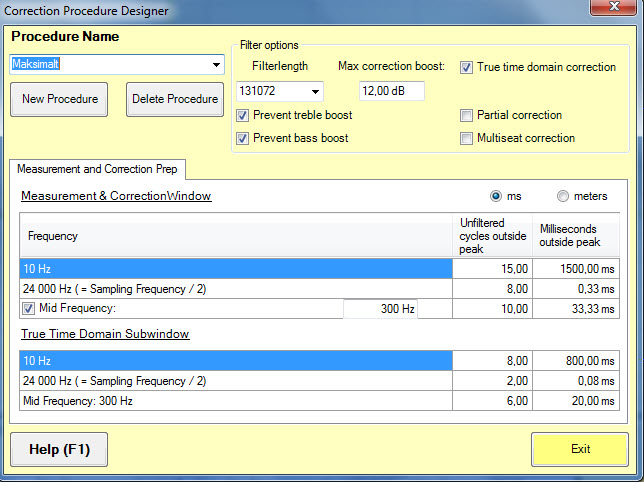Disable Prevent treble boost checkbox

[x=242, y=115]
